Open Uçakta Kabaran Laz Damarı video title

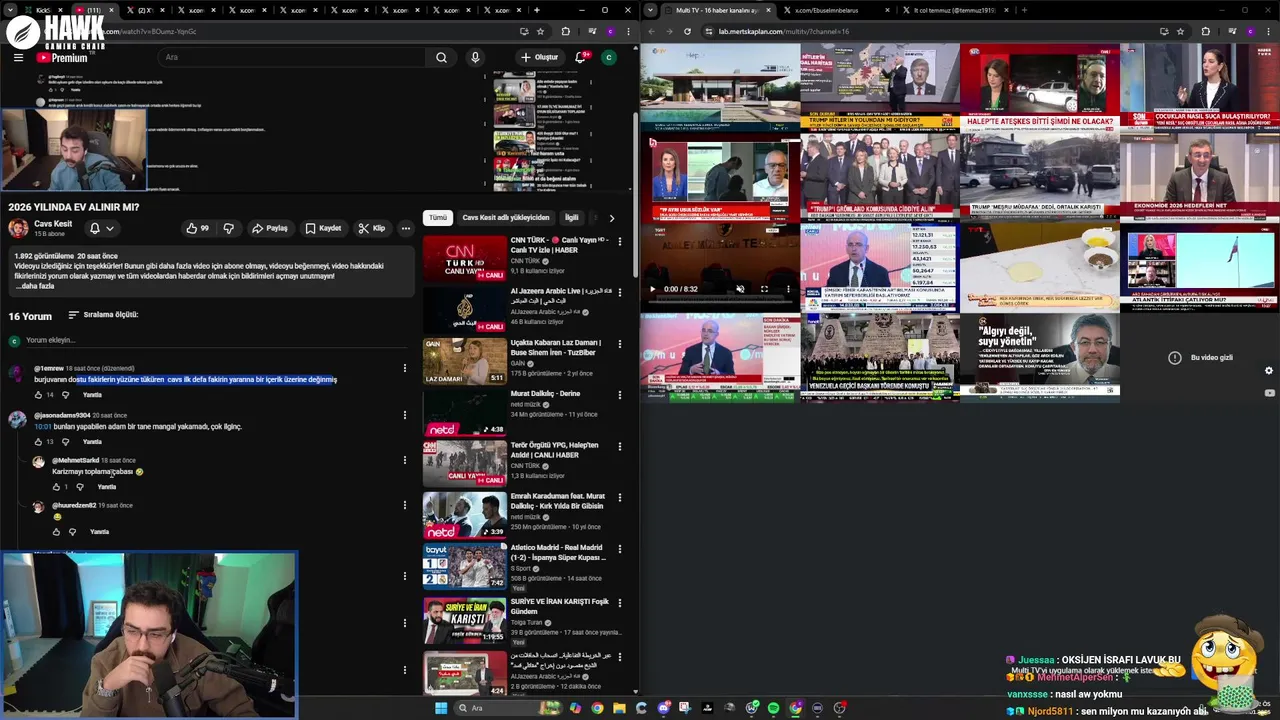coord(555,347)
